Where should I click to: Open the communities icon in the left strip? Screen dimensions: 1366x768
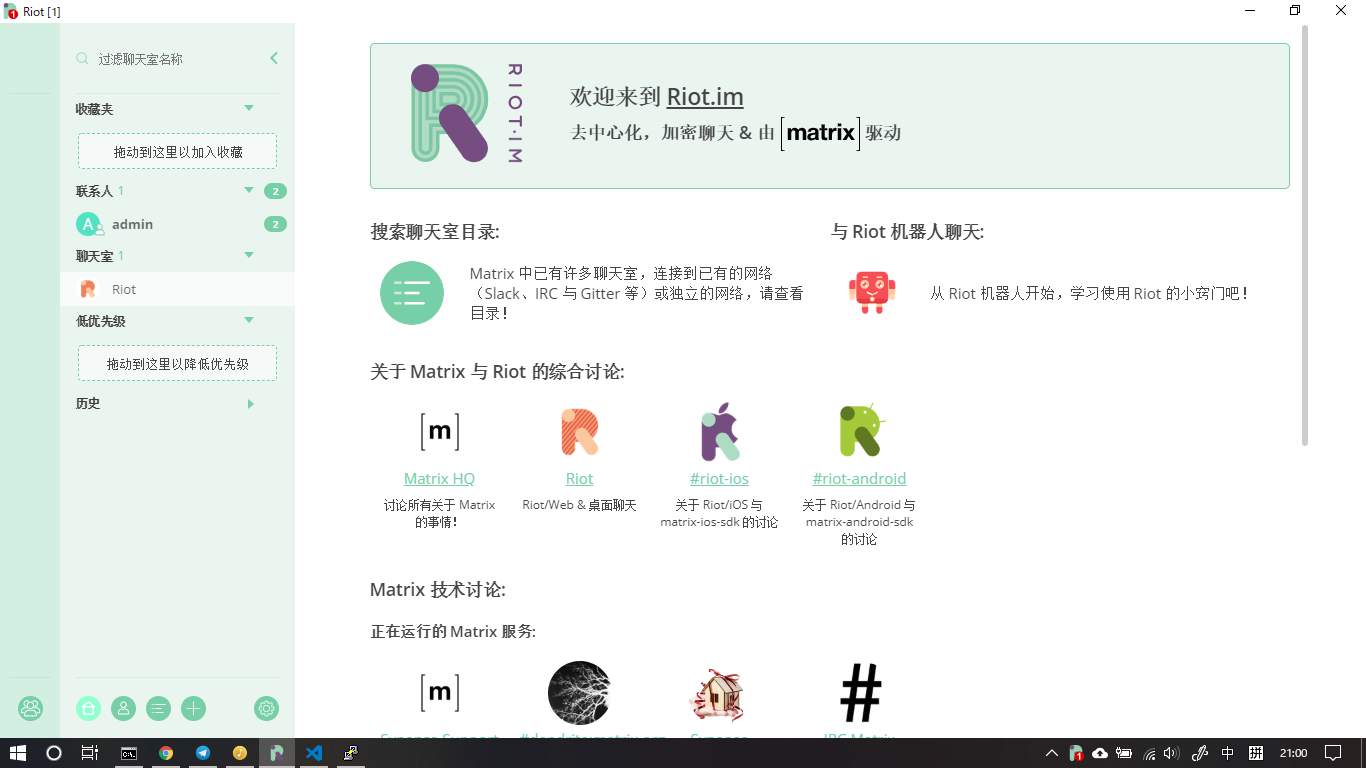(x=30, y=708)
